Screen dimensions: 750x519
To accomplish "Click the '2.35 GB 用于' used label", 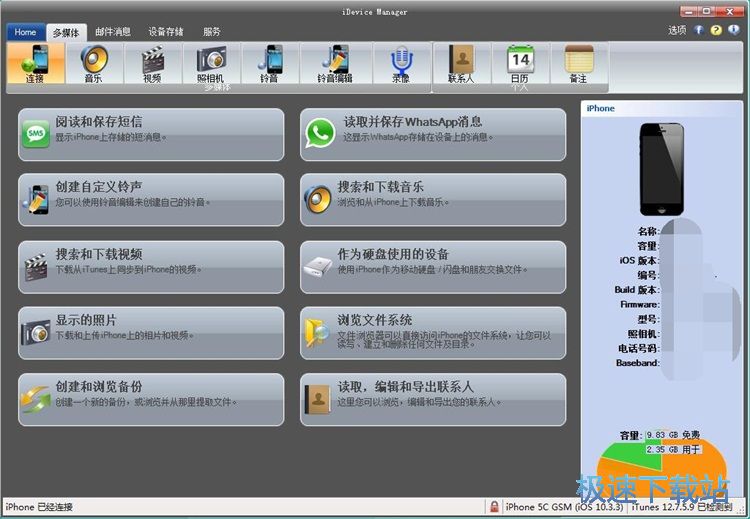I will [x=673, y=450].
